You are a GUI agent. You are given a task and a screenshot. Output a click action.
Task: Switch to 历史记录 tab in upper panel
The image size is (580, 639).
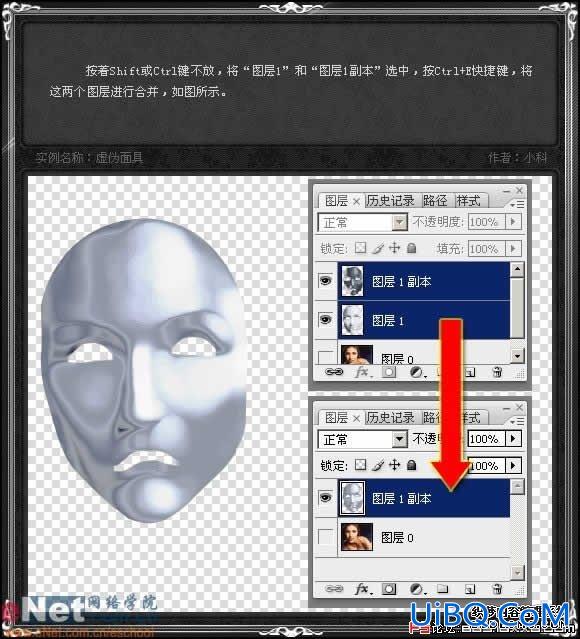[x=390, y=201]
